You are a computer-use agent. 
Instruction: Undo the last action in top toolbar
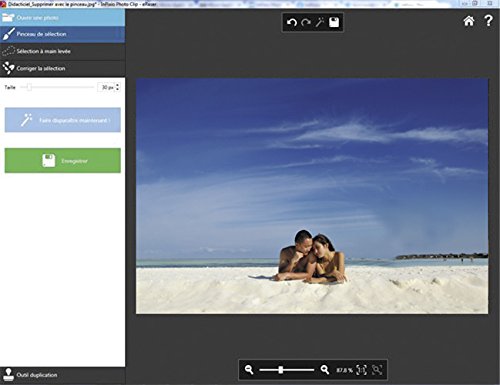[292, 22]
